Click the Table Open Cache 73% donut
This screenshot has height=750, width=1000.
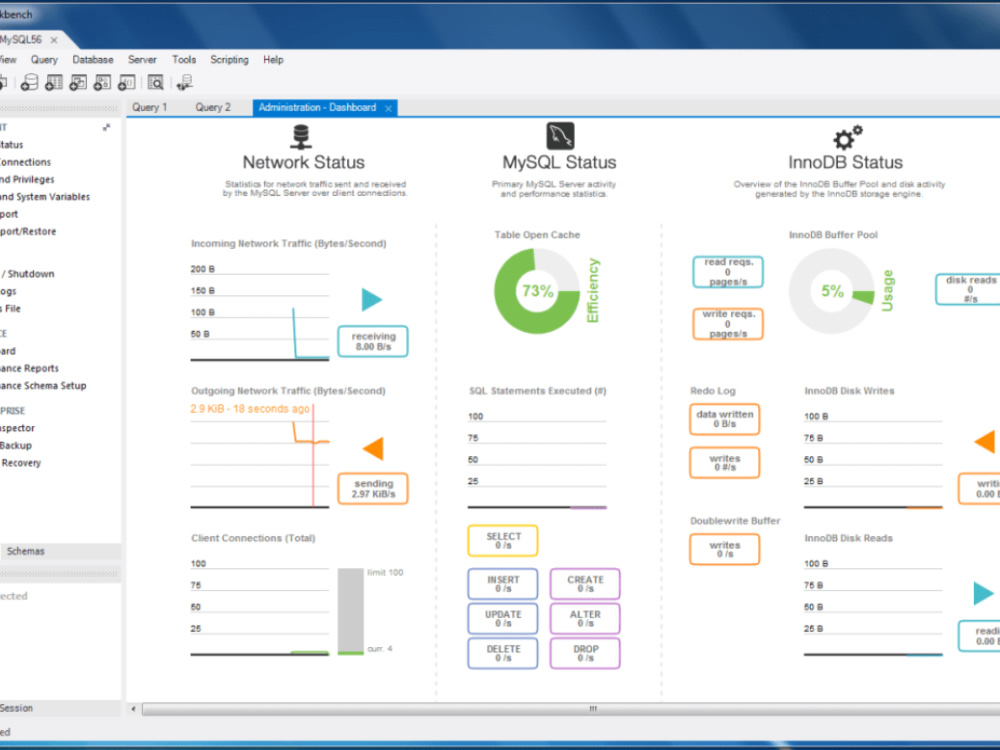tap(537, 291)
